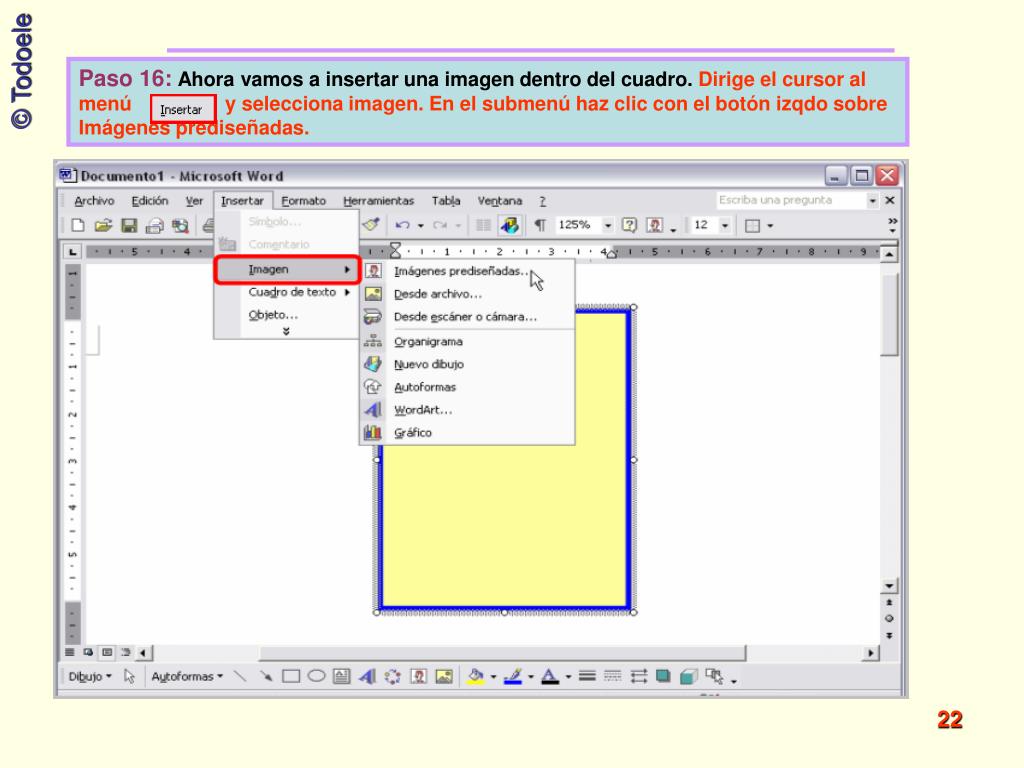Select the Arrow tool in the Drawing toolbar
Viewport: 1024px width, 768px height.
click(x=266, y=677)
